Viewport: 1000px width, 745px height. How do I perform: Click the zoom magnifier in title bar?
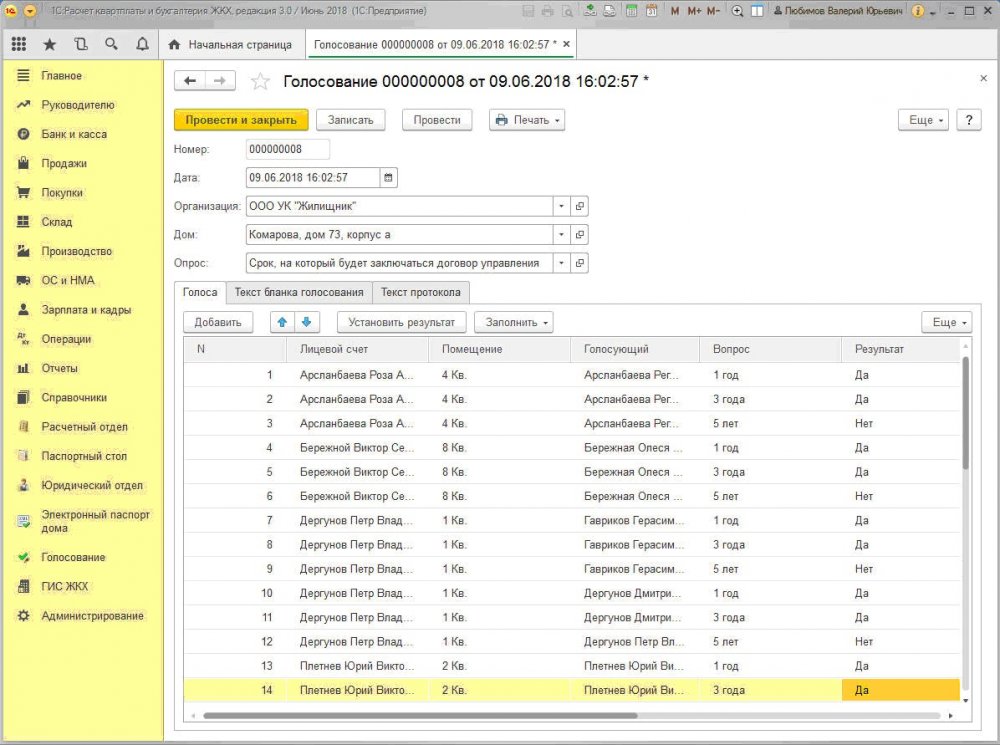737,11
